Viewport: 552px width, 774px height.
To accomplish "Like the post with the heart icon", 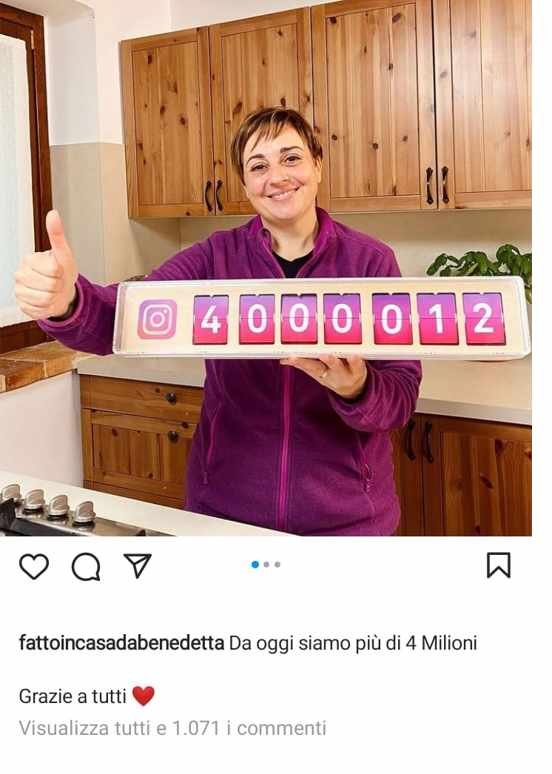I will coord(34,566).
